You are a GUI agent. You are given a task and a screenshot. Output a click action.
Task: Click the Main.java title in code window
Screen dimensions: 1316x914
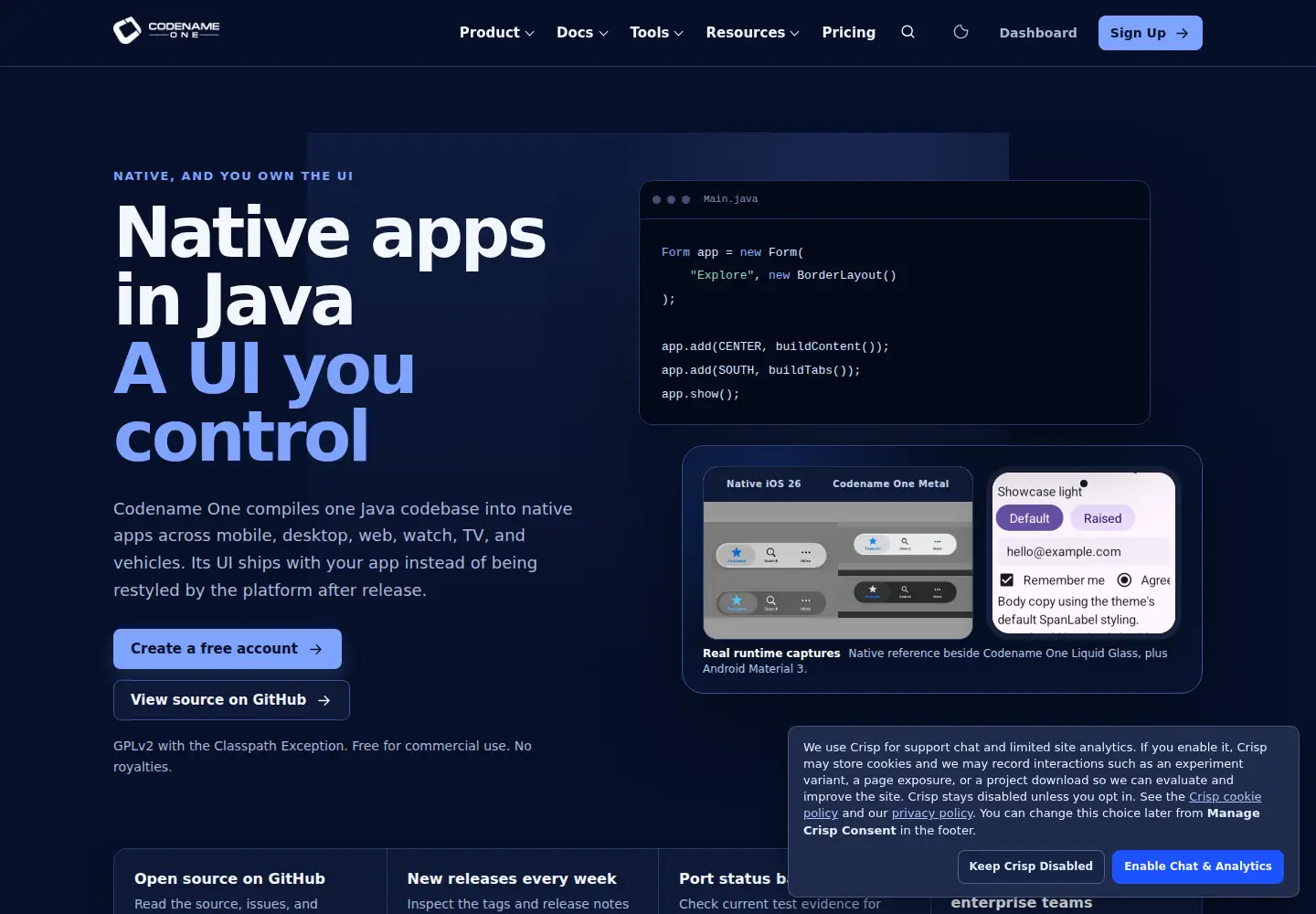point(730,199)
